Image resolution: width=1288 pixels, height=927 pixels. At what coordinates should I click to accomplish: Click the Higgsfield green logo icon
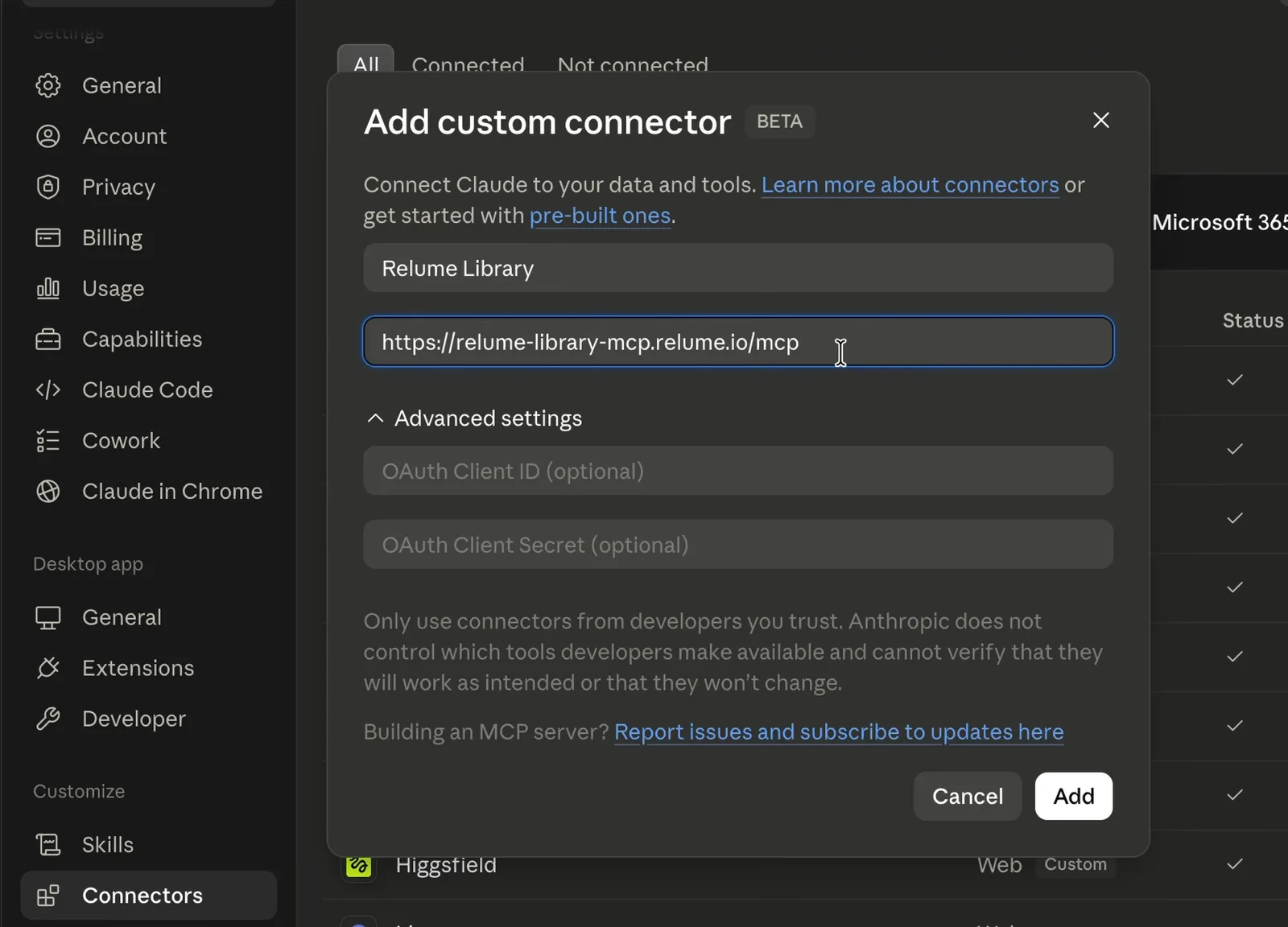[x=358, y=866]
